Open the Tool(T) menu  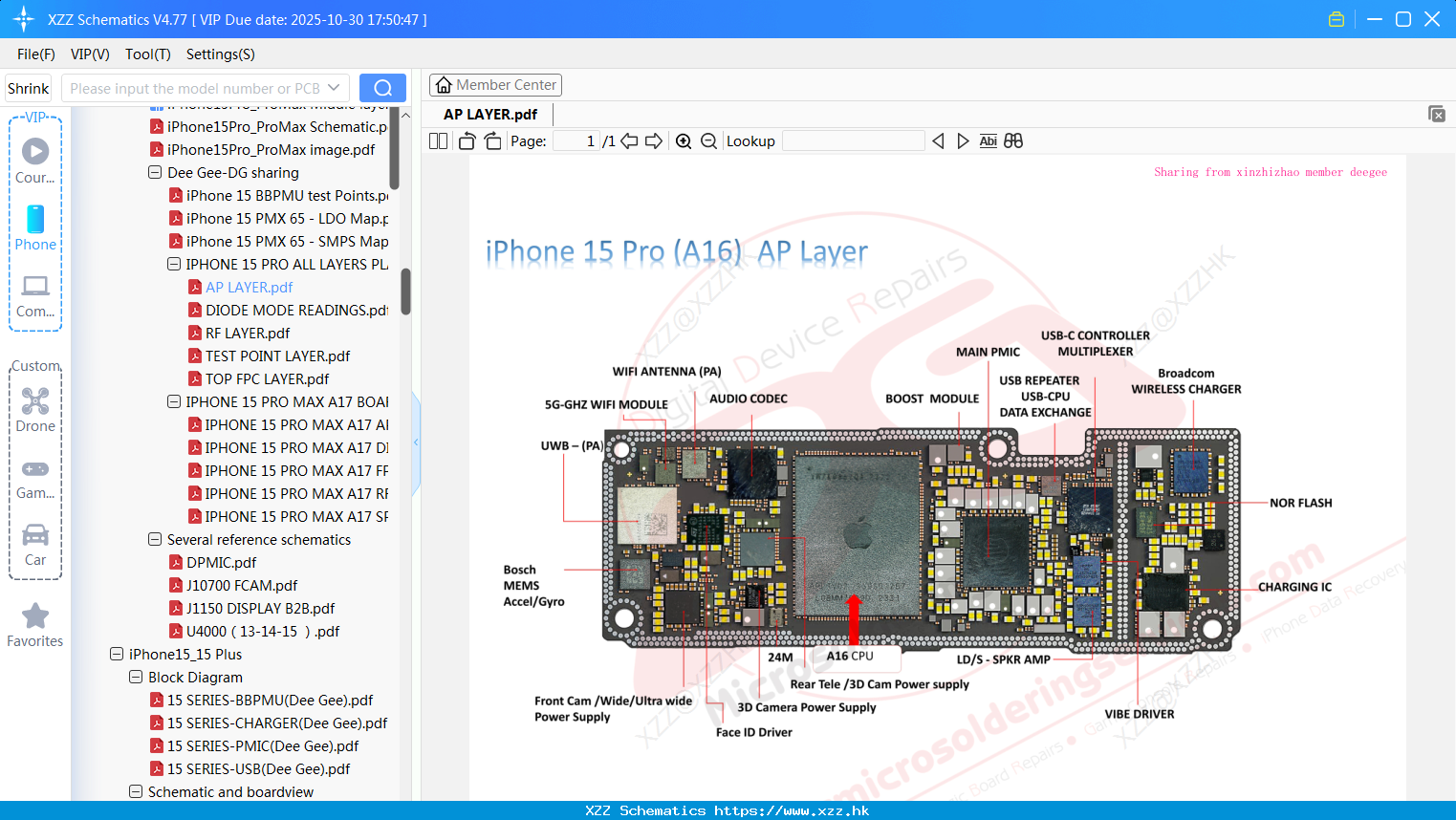(147, 54)
